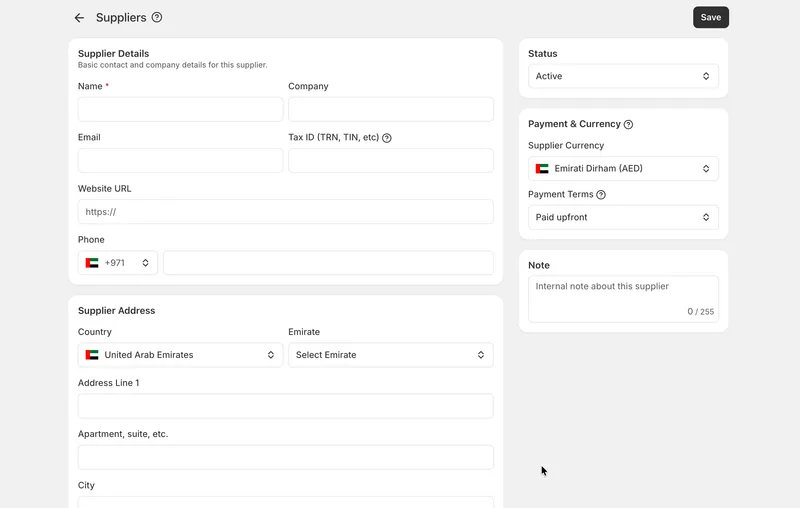Focus the Email input field
The image size is (800, 508).
tap(180, 161)
